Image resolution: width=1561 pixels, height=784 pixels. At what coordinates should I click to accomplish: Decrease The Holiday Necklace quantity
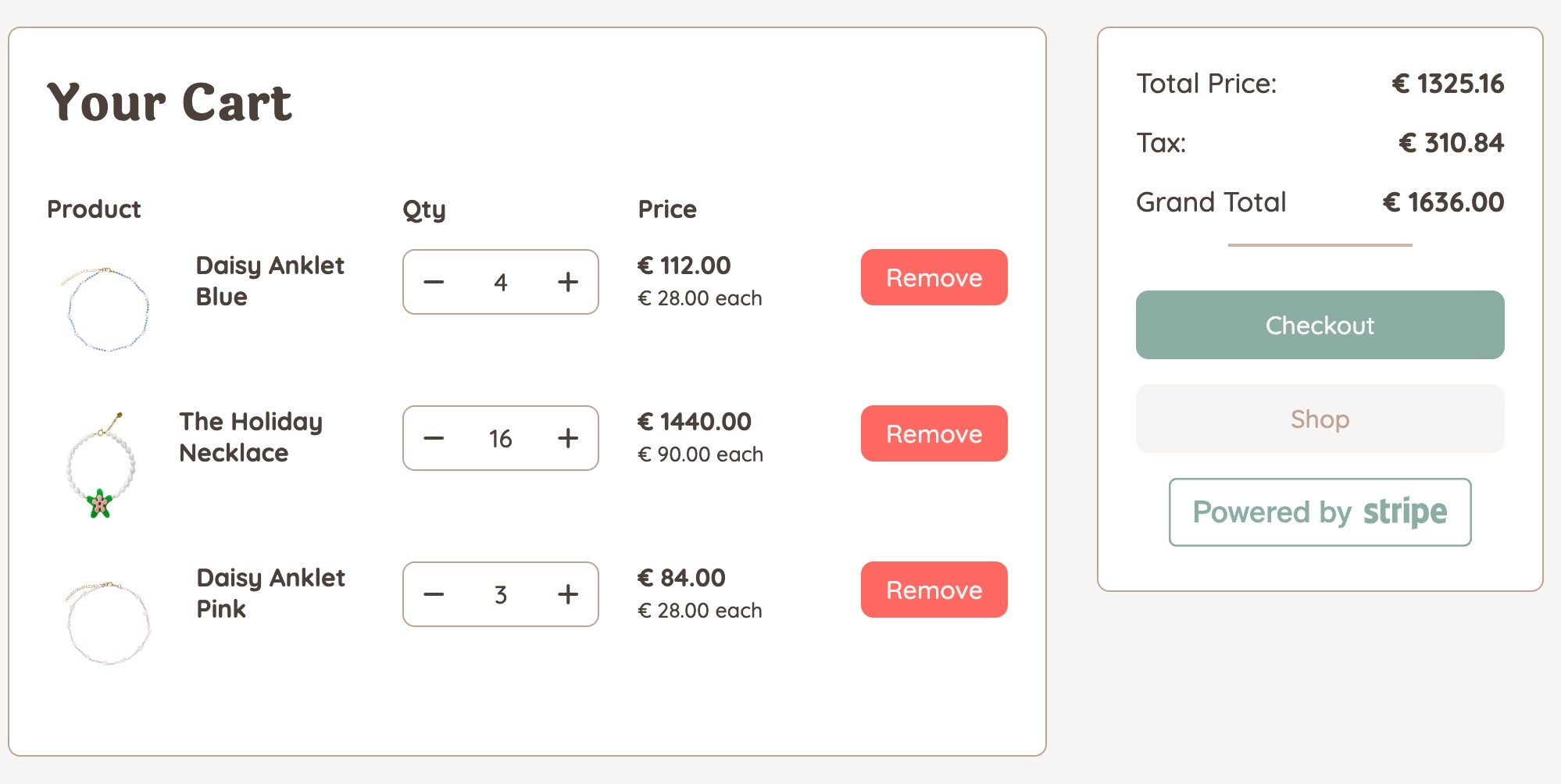434,438
